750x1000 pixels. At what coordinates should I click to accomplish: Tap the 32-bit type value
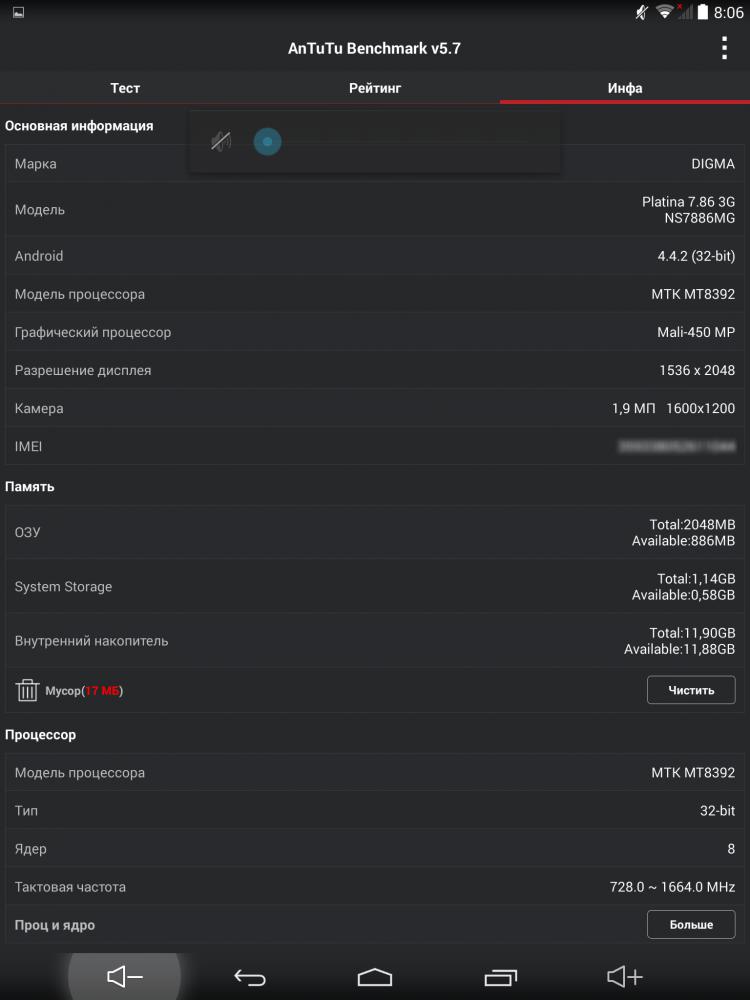(x=717, y=811)
